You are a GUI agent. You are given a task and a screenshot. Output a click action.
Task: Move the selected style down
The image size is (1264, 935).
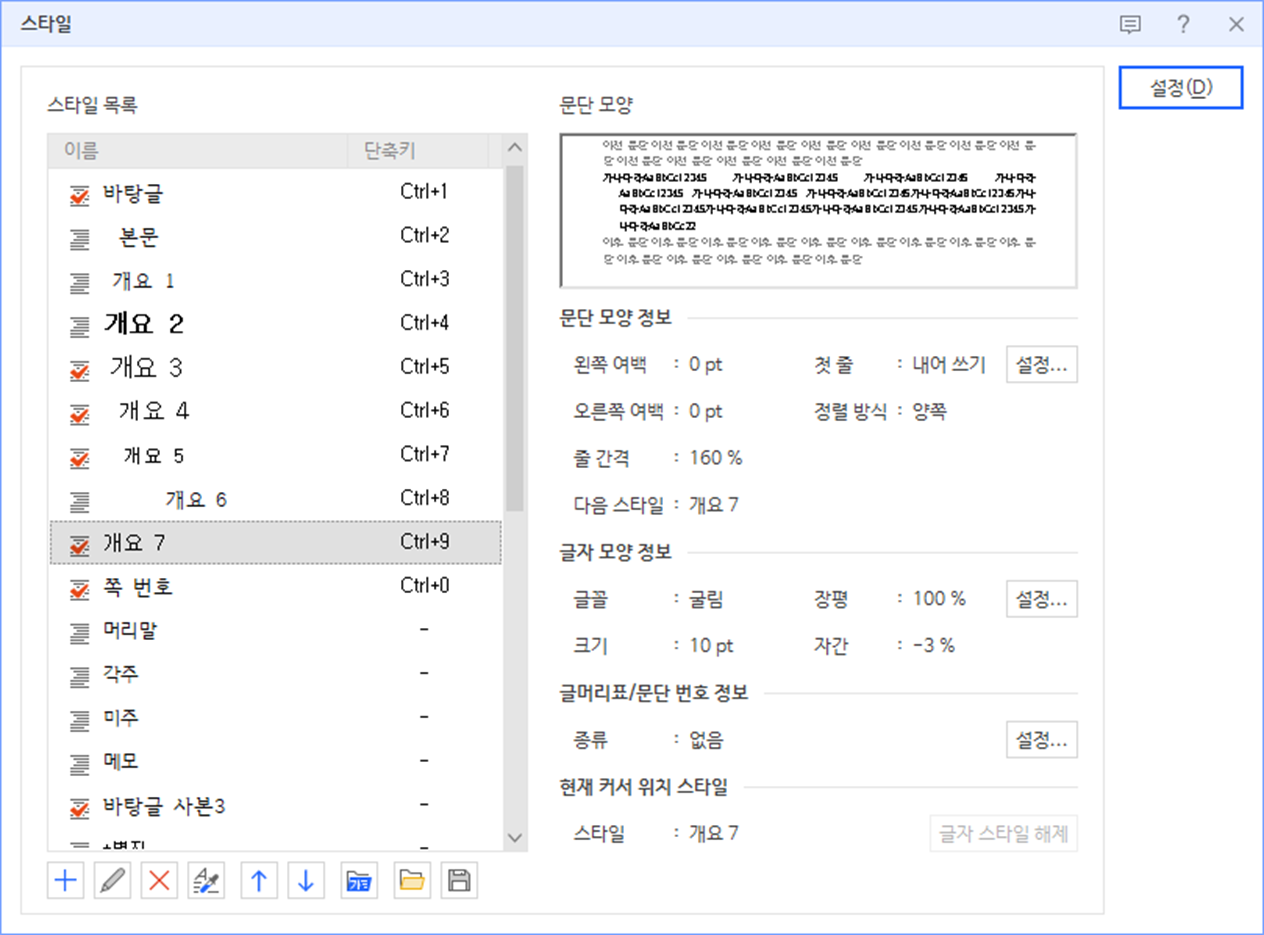coord(307,880)
